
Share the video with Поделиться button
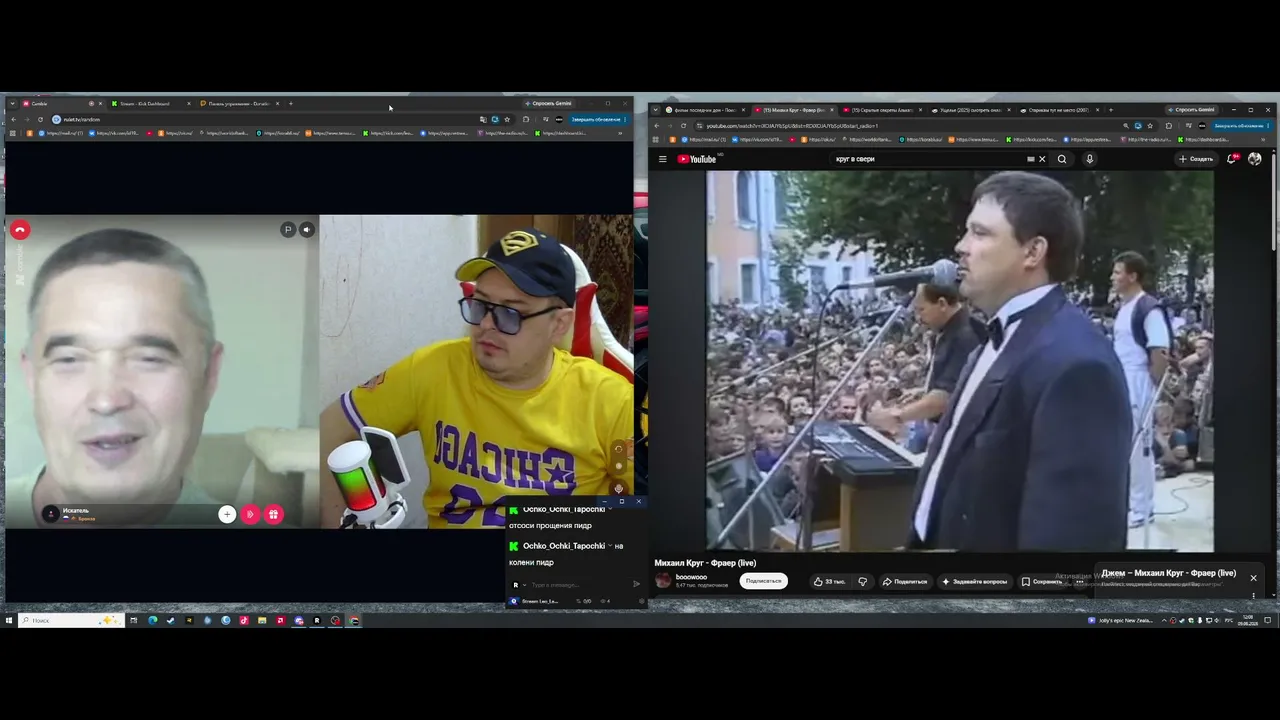click(905, 581)
